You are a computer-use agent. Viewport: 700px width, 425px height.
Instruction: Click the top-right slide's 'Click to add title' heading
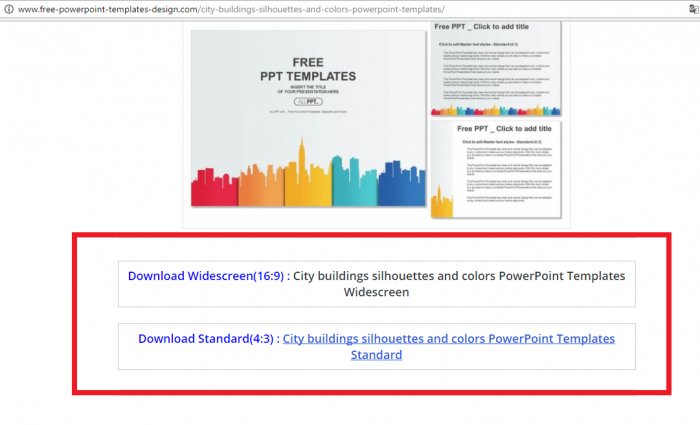[x=496, y=29]
